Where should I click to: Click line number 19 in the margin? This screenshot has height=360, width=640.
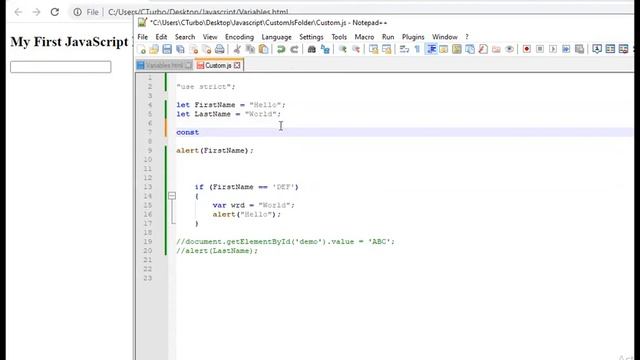pos(148,242)
